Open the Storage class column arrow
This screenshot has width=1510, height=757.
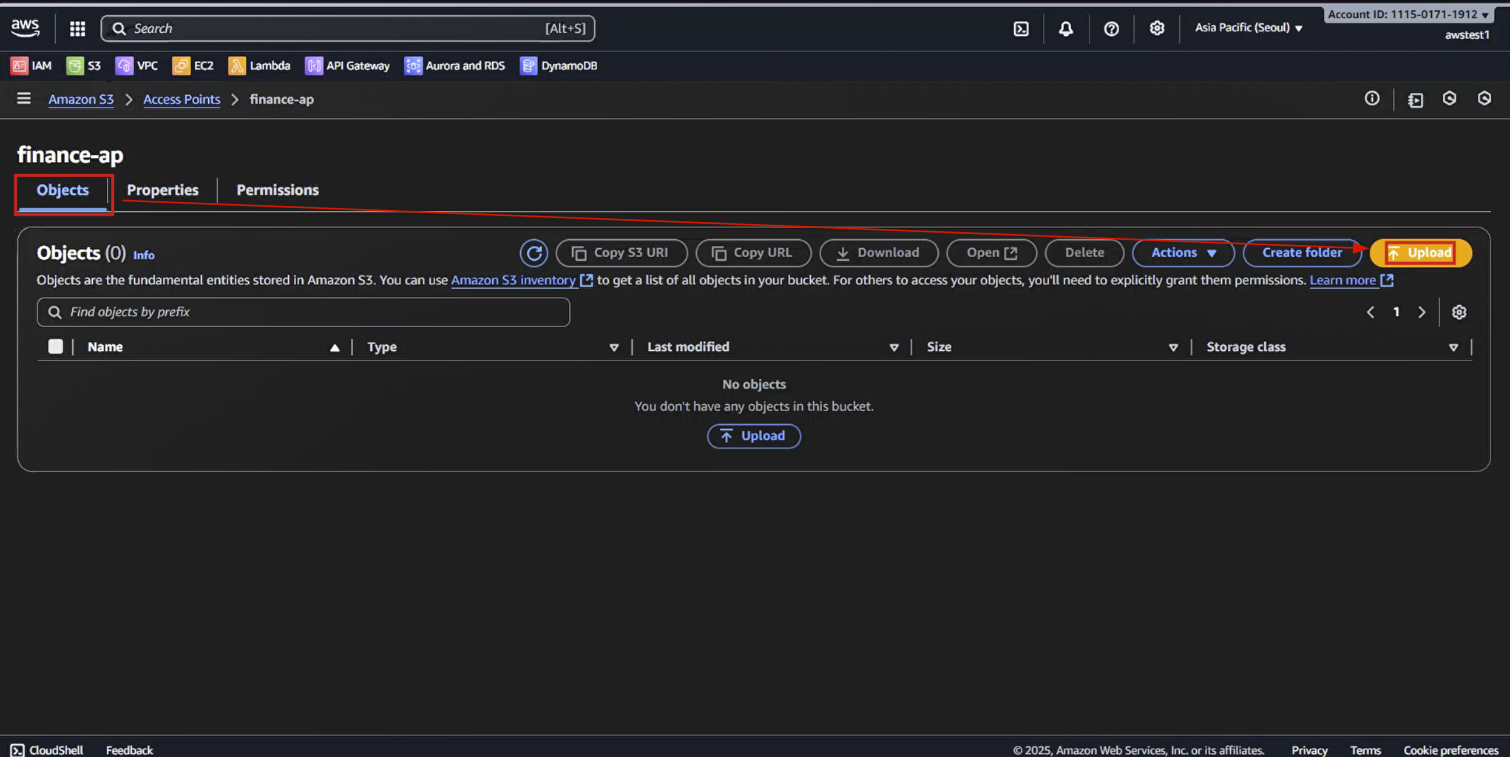point(1453,348)
